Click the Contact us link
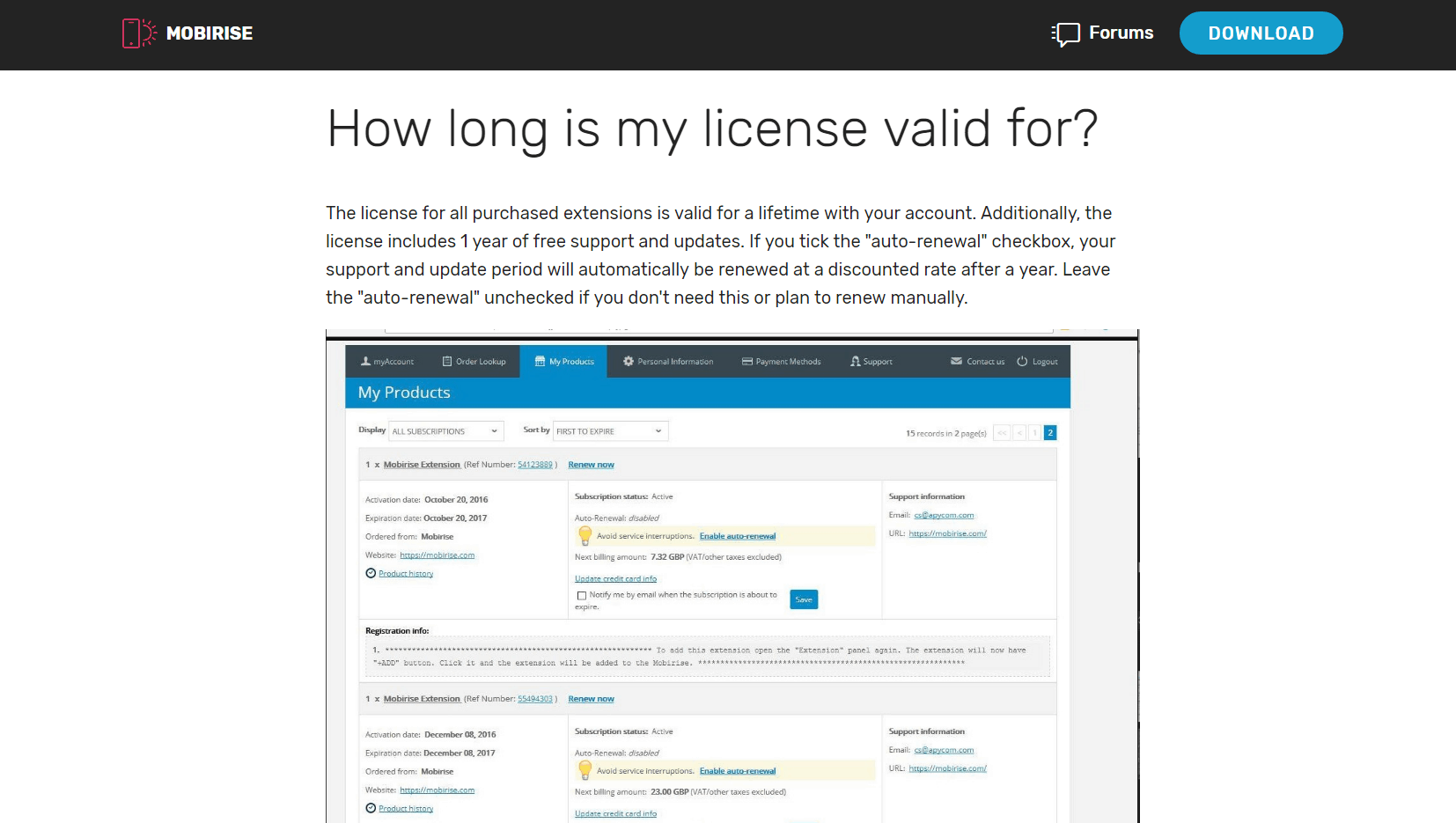Viewport: 1456px width, 823px height. (985, 362)
